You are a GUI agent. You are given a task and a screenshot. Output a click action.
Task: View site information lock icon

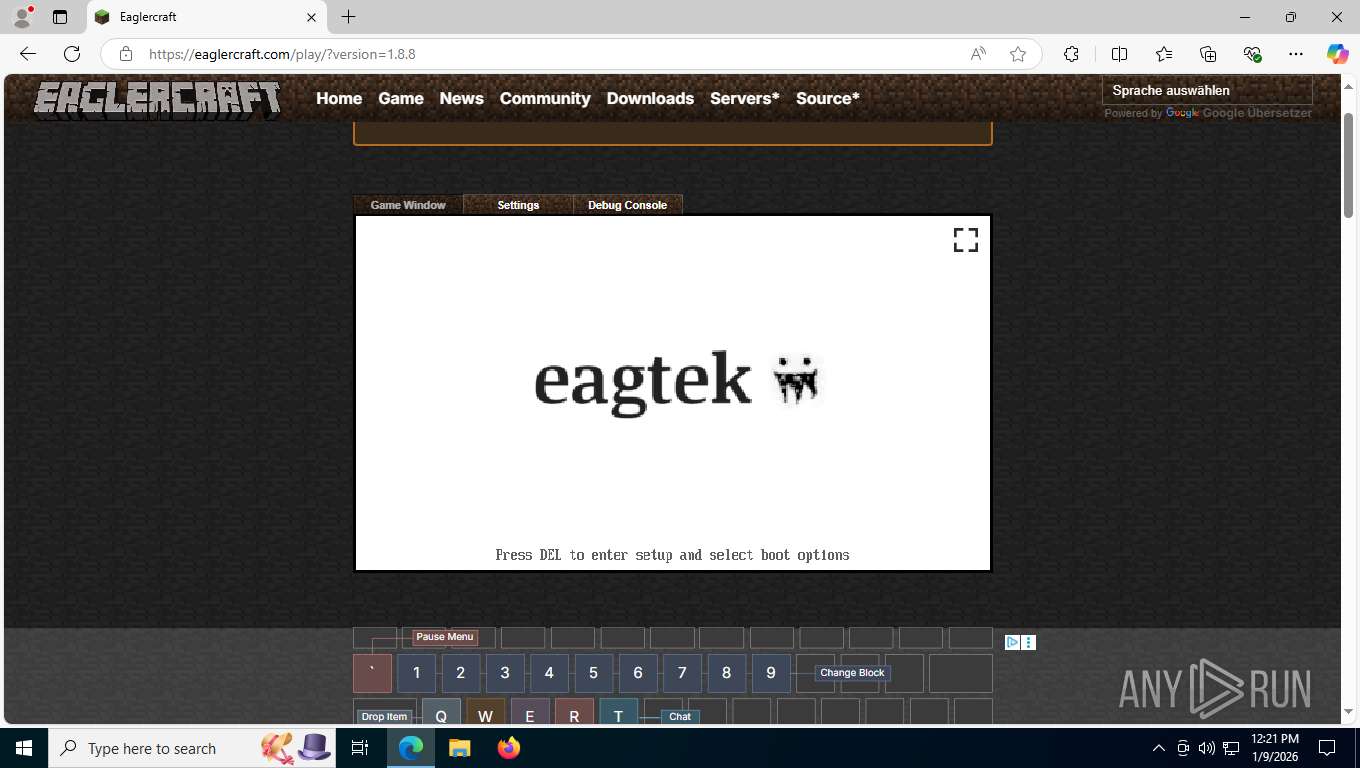(126, 54)
